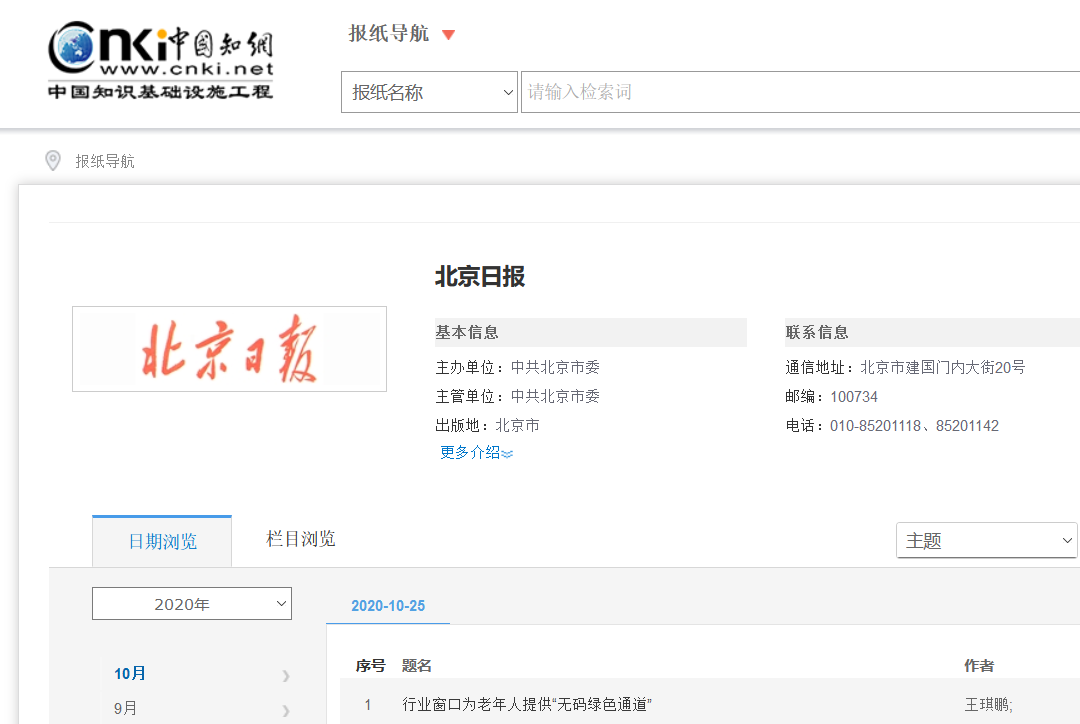The image size is (1080, 724).
Task: Click the location pin icon
Action: click(x=53, y=160)
